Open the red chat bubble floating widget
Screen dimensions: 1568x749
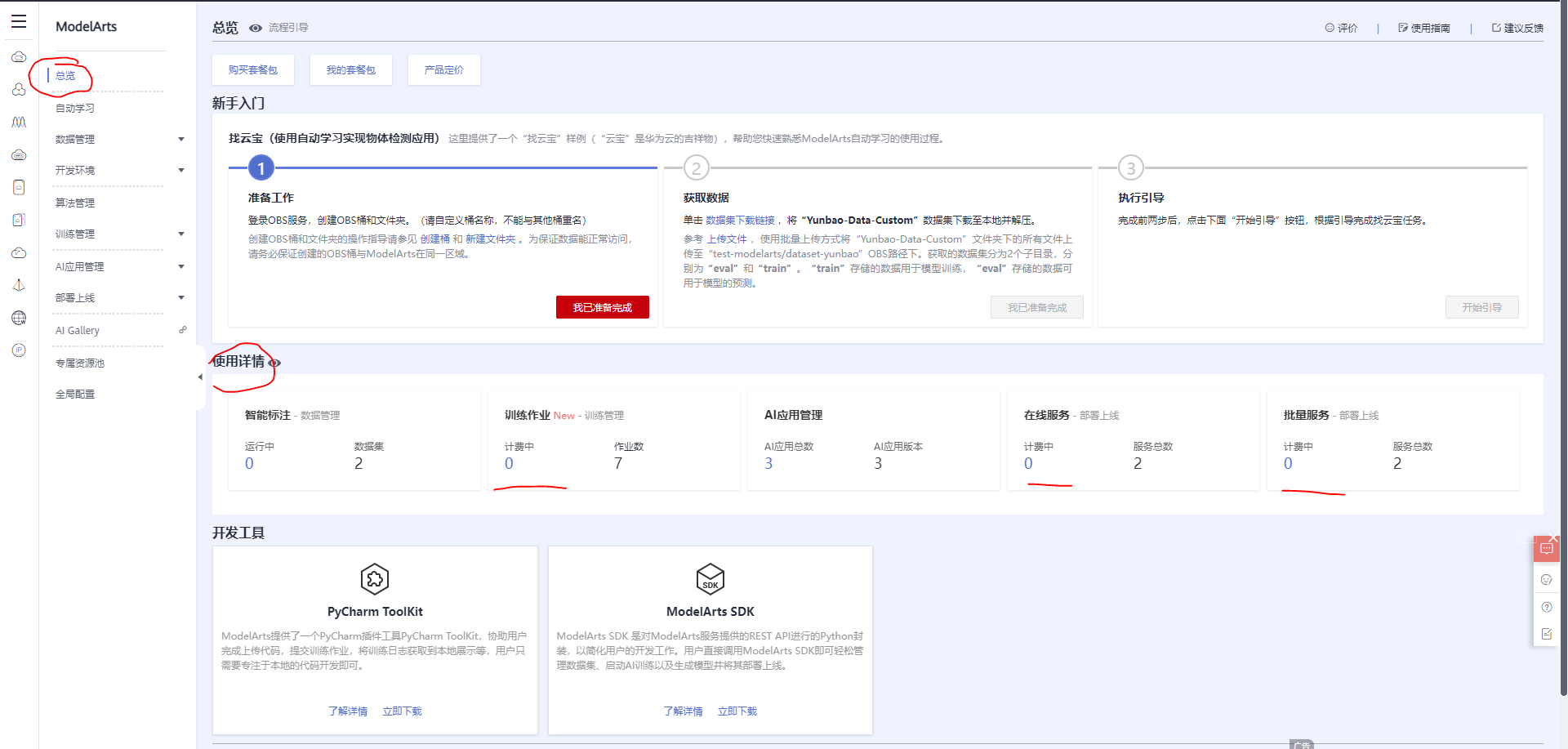point(1546,549)
